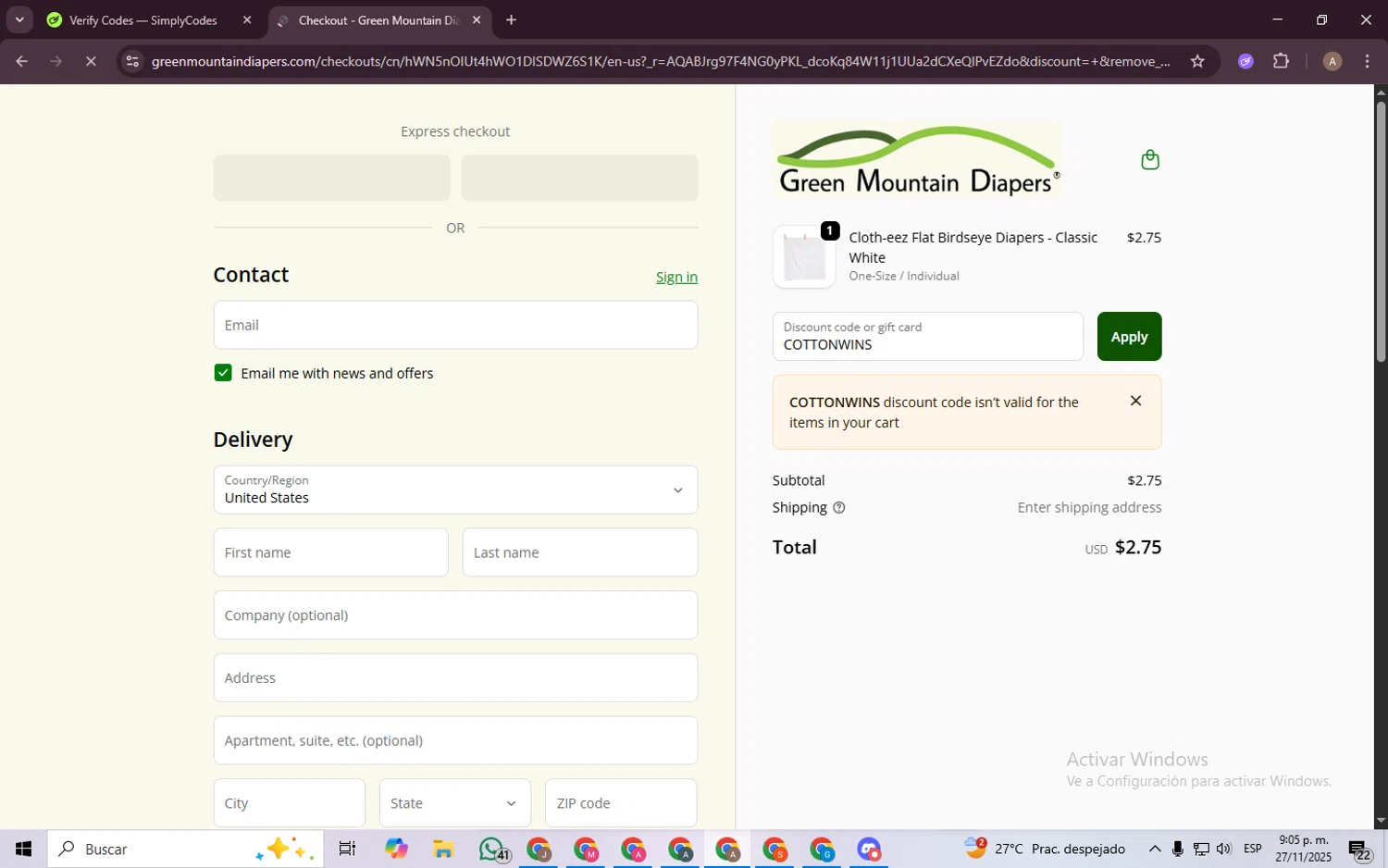
Task: Click the shipping help question mark icon
Action: pos(838,508)
